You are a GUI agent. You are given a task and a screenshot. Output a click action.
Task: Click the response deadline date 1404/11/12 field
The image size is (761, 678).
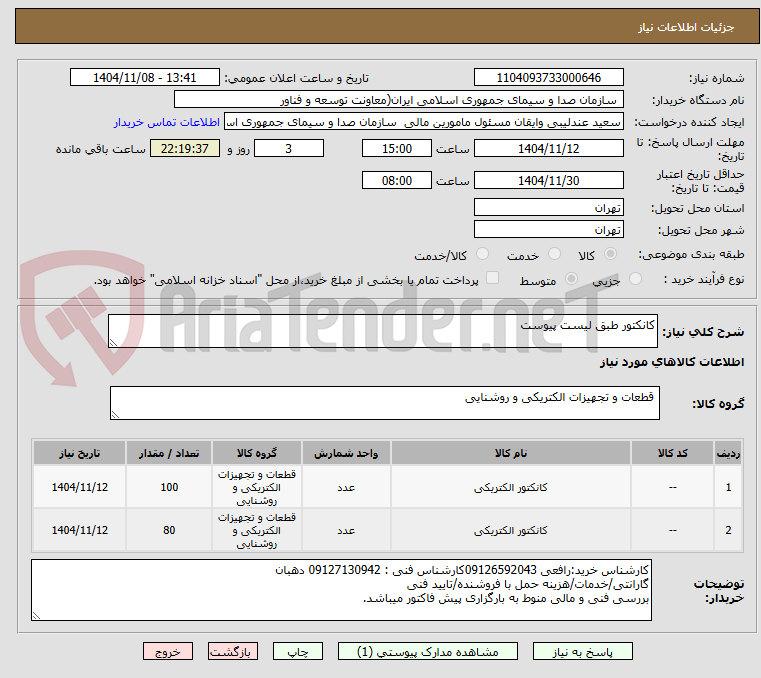pyautogui.click(x=548, y=149)
